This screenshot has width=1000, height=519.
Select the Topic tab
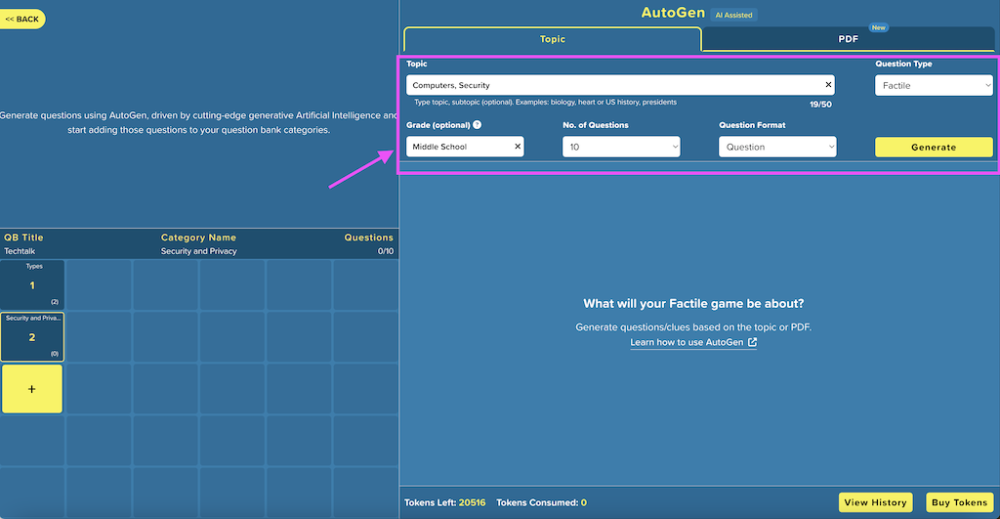pos(552,39)
